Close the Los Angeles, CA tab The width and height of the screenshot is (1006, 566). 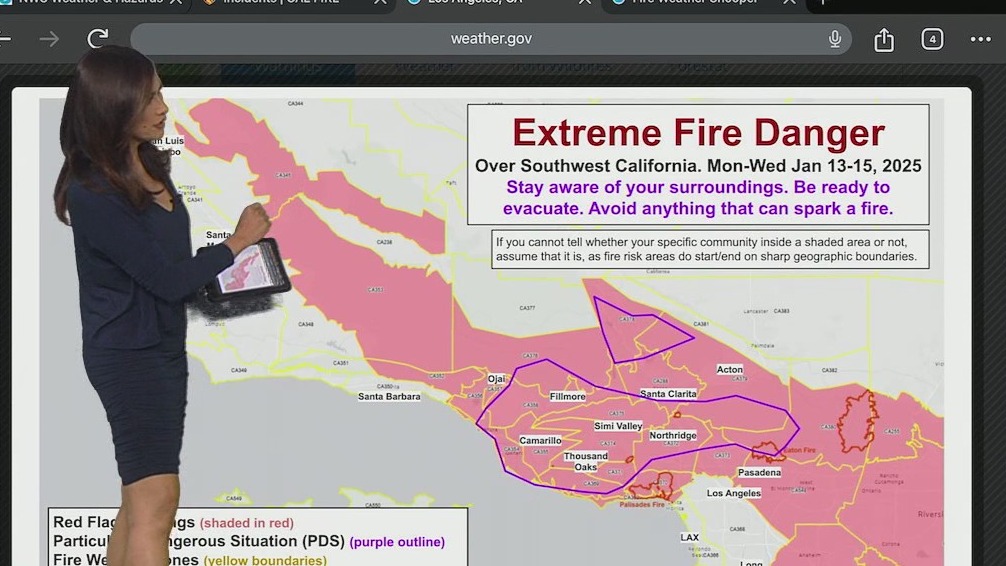click(584, 2)
